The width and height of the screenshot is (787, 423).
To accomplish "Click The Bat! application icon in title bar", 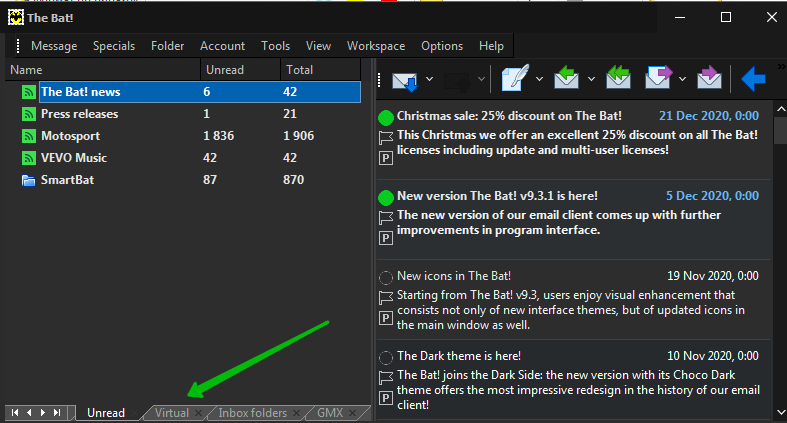I will (16, 18).
